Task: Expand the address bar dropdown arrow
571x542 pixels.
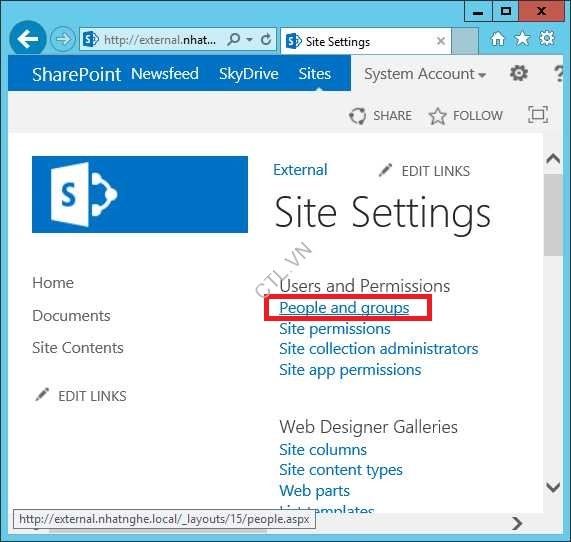Action: (249, 39)
